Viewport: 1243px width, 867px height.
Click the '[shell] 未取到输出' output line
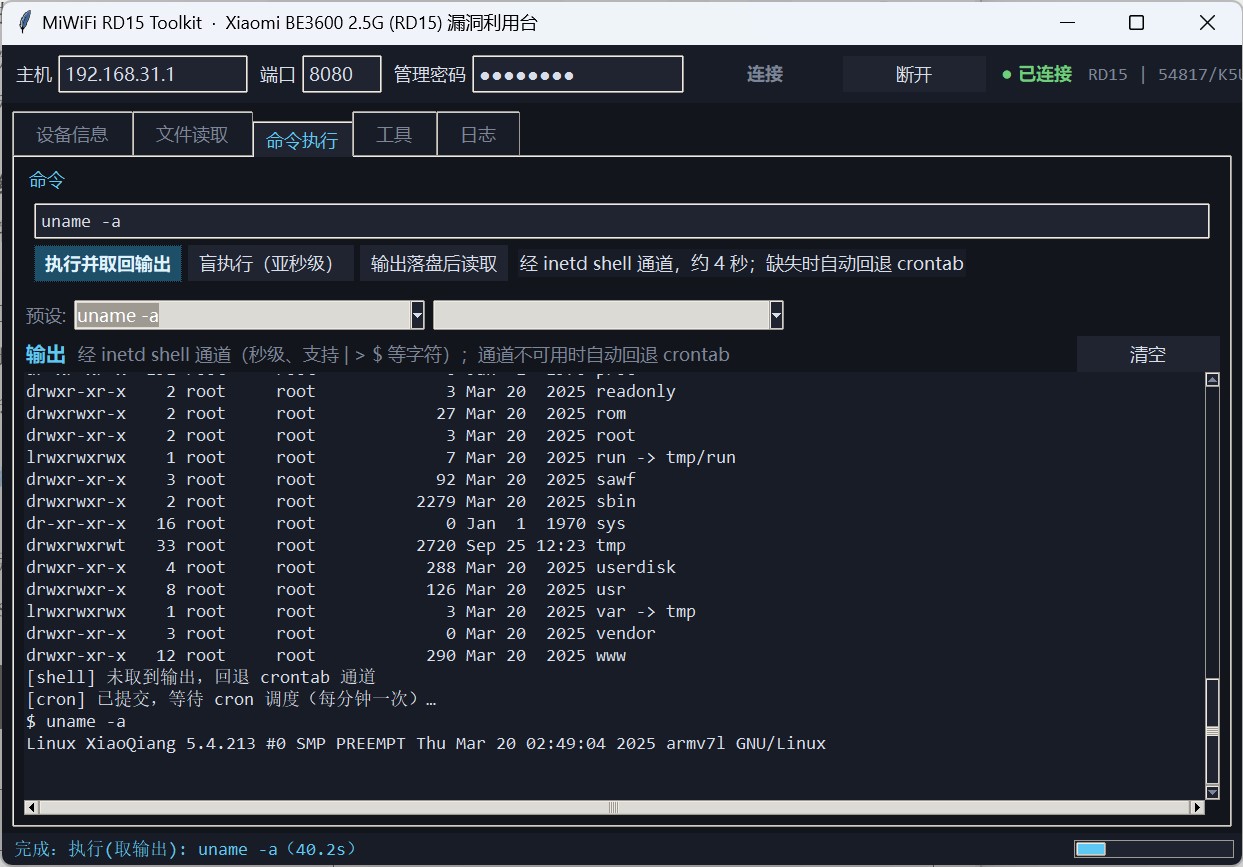tap(201, 677)
